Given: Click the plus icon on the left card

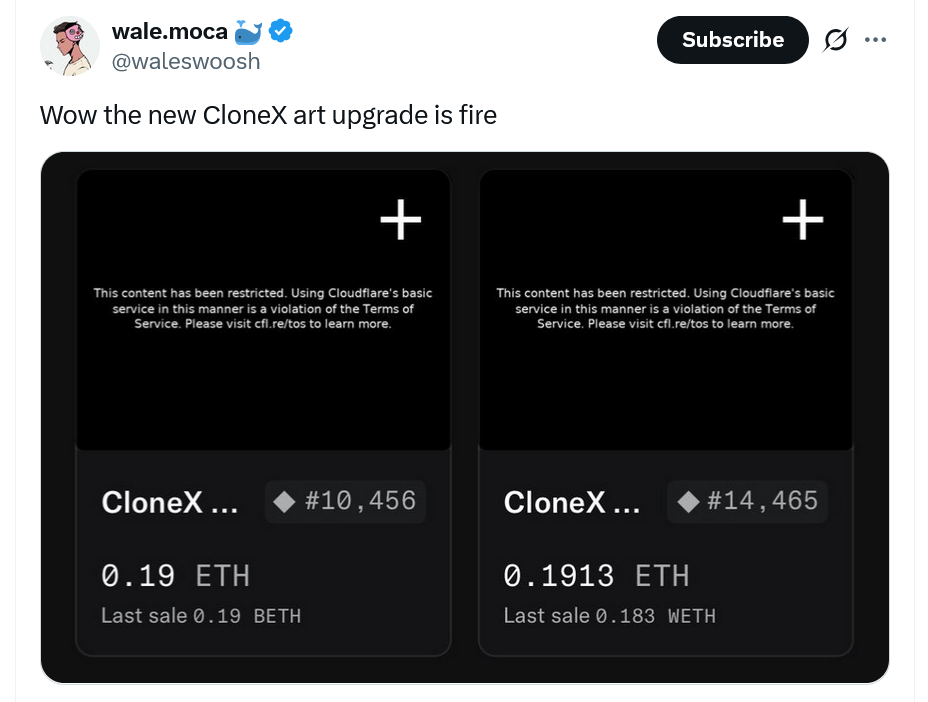Looking at the screenshot, I should point(401,221).
